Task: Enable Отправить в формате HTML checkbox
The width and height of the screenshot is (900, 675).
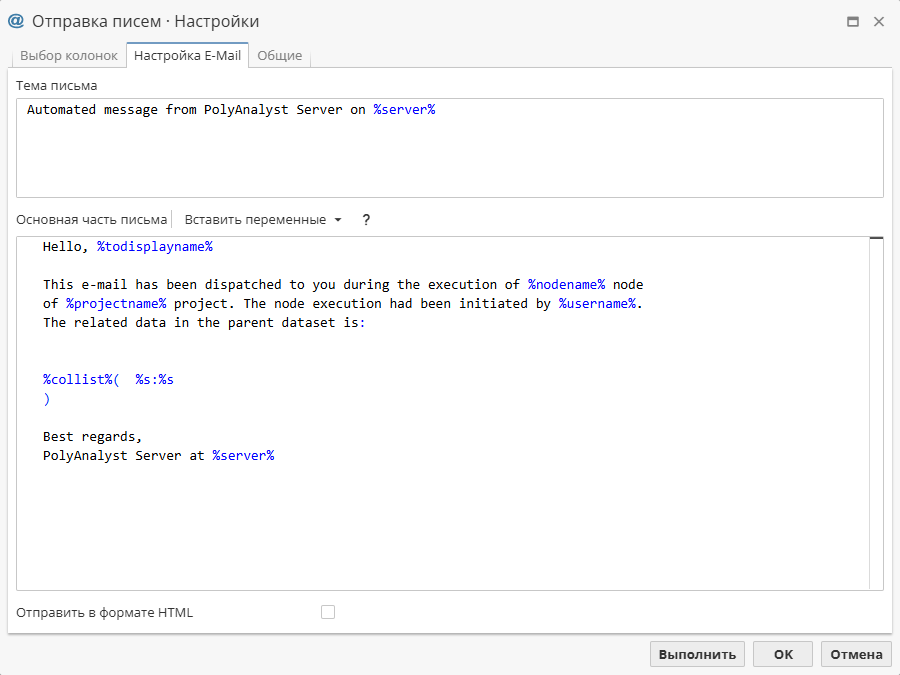Action: [328, 612]
